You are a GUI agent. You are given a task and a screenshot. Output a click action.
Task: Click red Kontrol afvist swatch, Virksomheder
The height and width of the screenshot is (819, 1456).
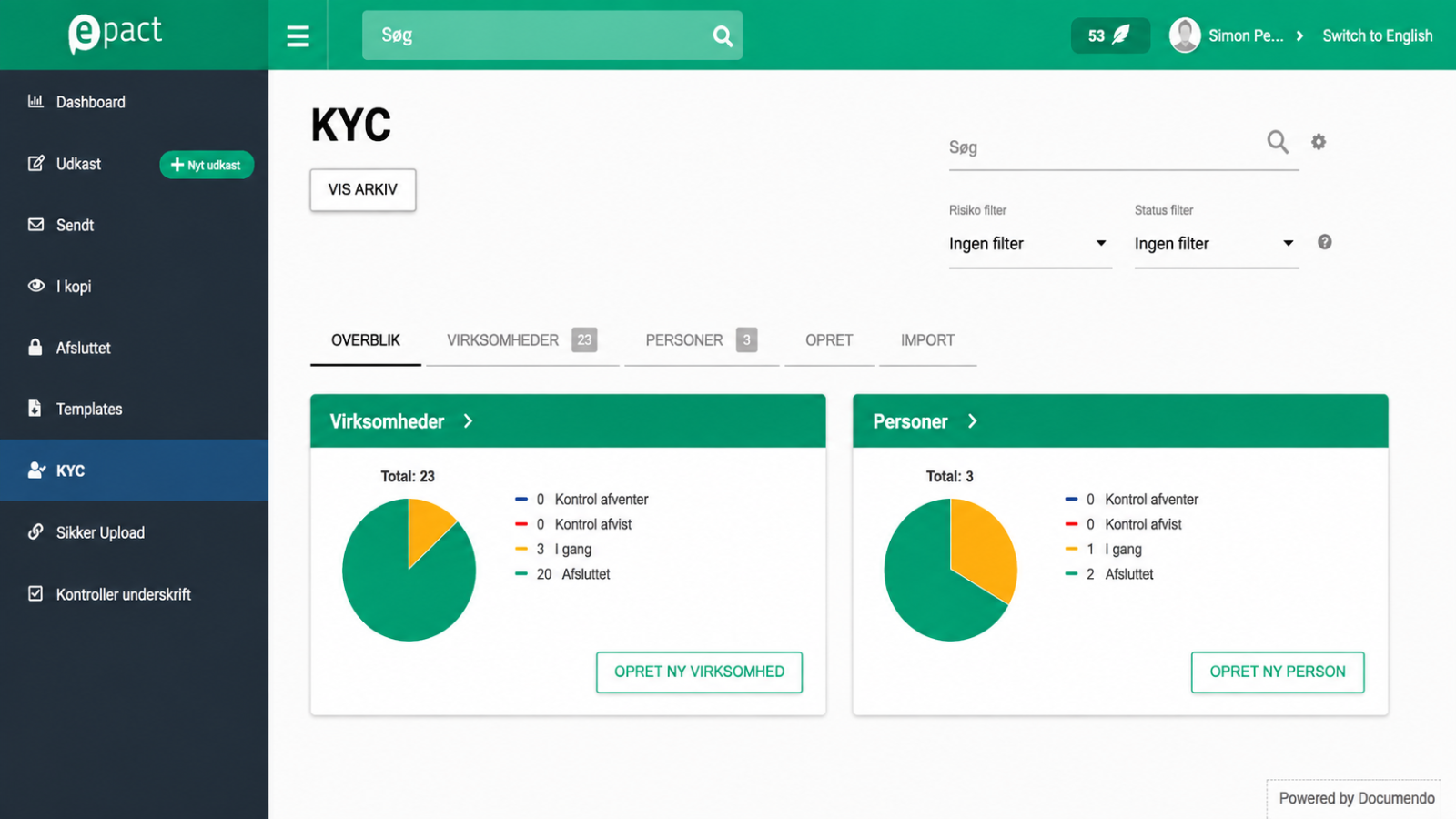(521, 524)
